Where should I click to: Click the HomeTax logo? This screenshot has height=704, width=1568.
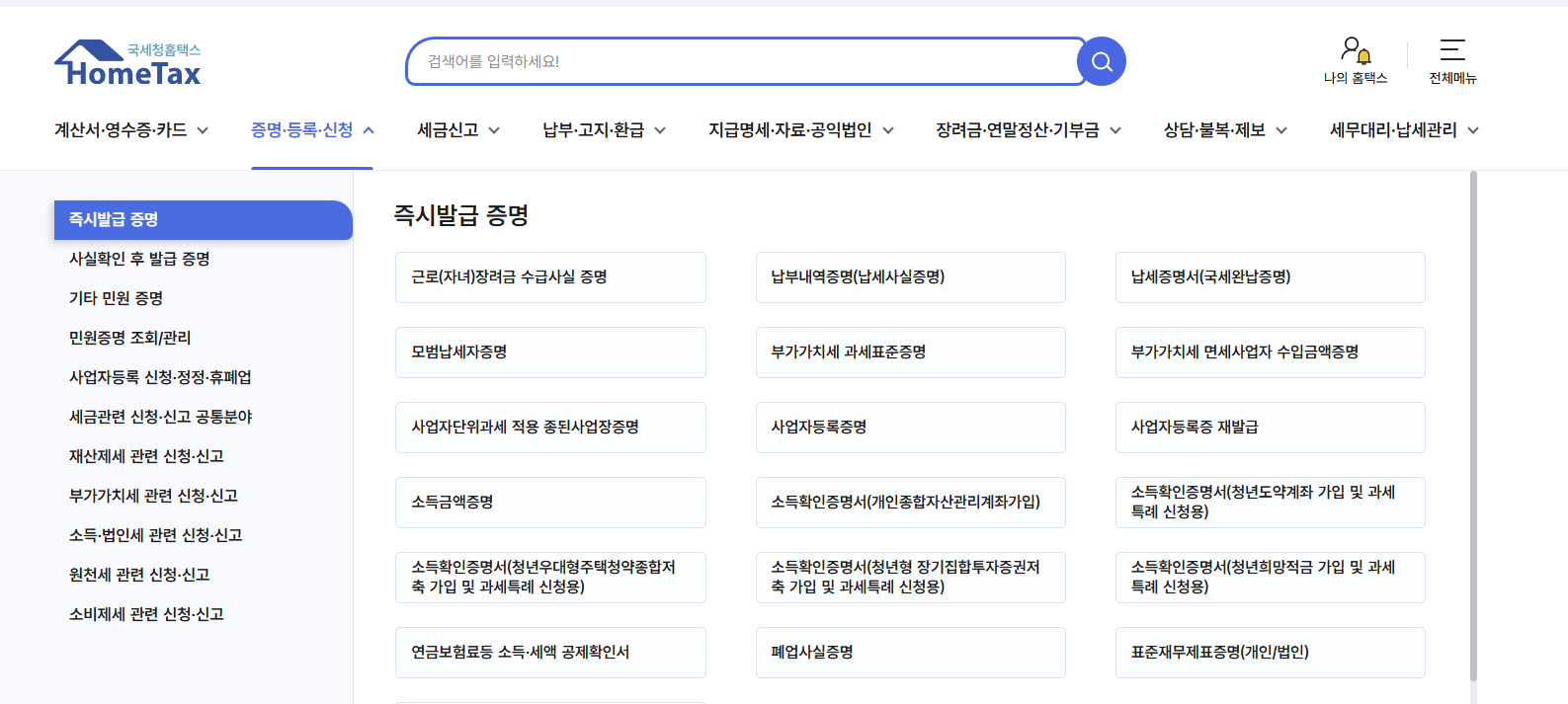point(127,63)
